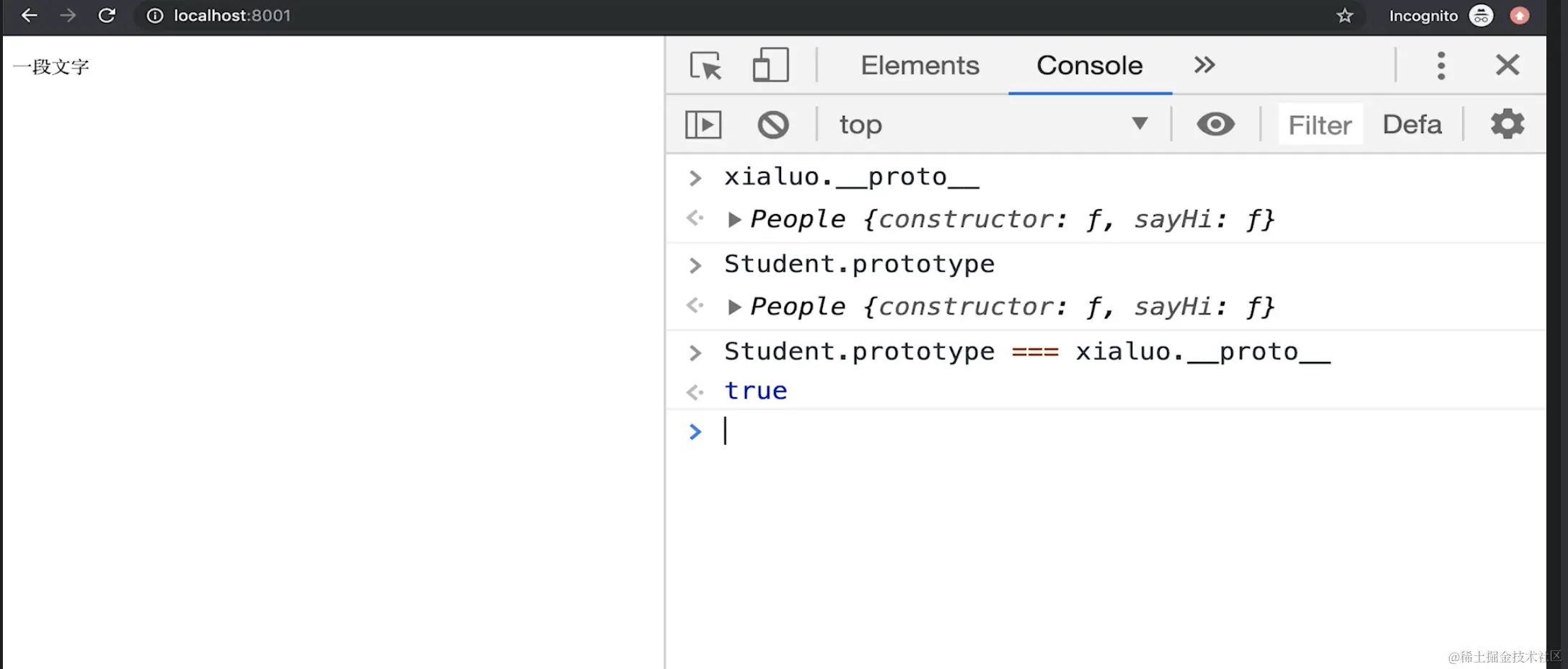1568x669 pixels.
Task: Open the Default log levels dropdown
Action: [1411, 125]
